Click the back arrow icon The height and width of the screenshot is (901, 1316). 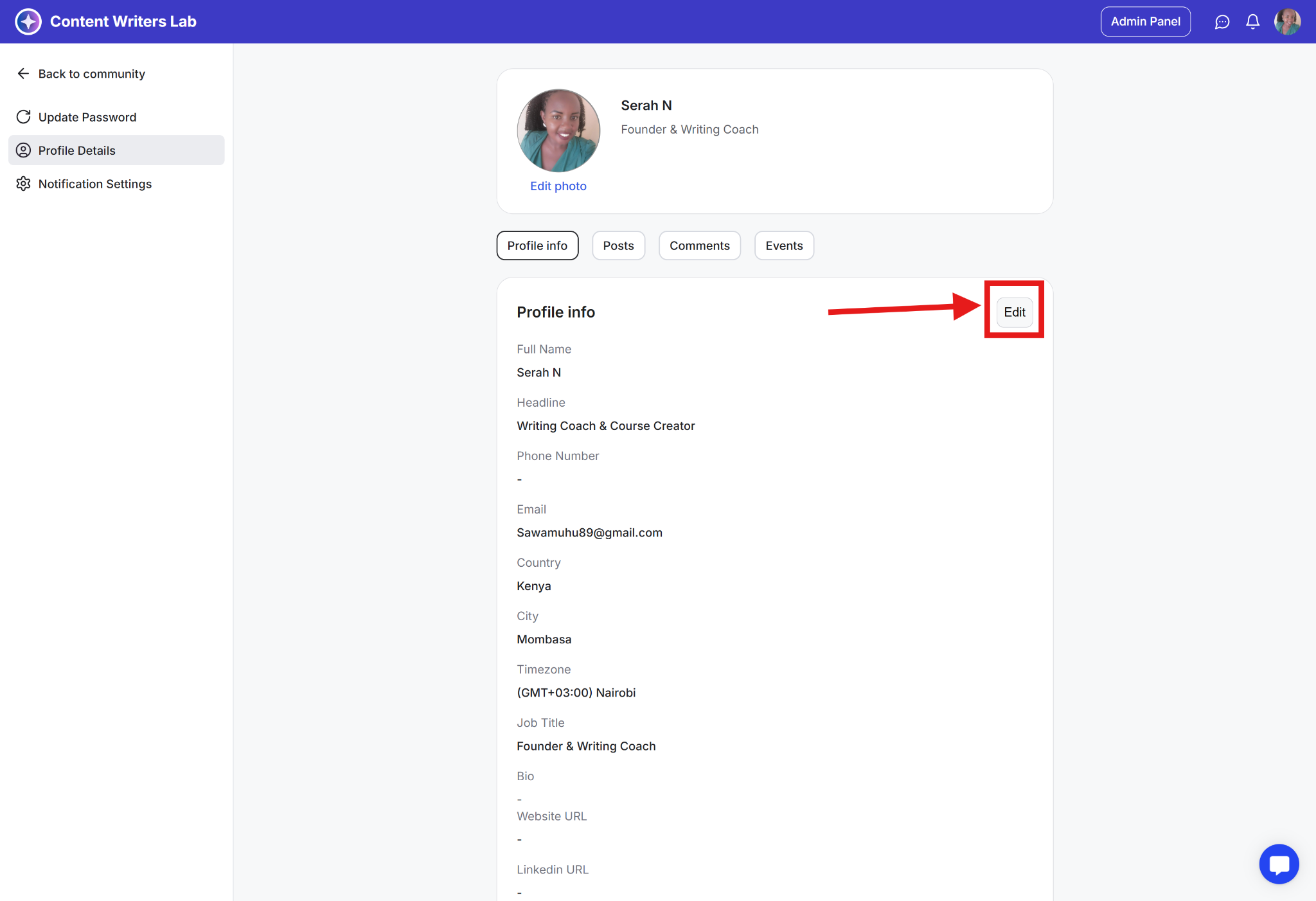(23, 74)
